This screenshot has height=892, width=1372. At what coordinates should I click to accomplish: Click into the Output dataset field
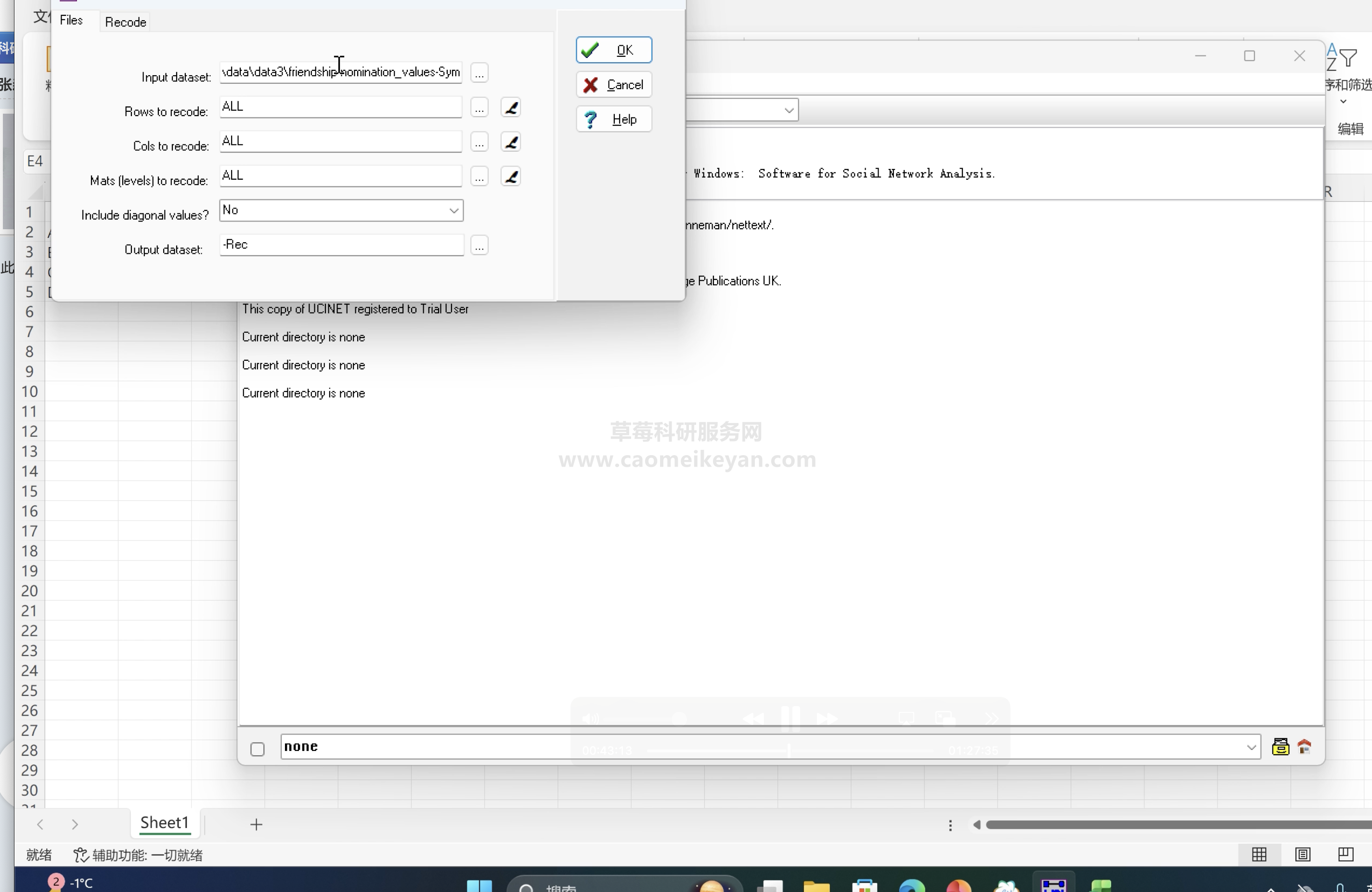[x=341, y=245]
